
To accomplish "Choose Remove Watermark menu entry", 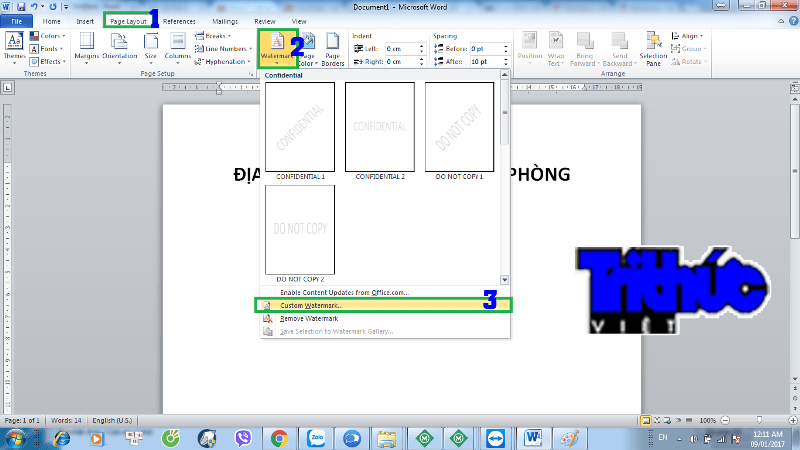I will coord(385,318).
